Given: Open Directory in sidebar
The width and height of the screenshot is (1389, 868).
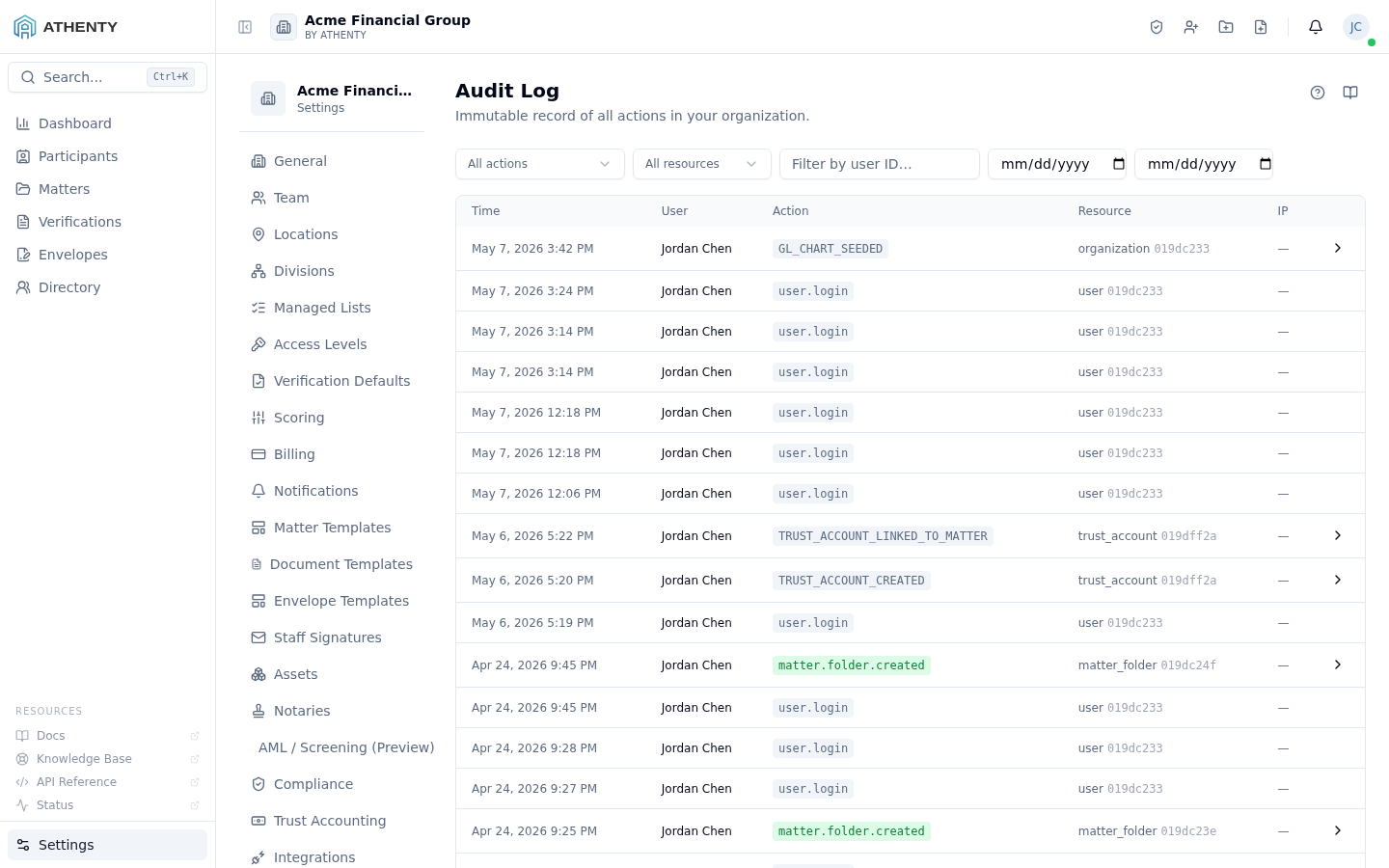Looking at the screenshot, I should click(x=107, y=287).
